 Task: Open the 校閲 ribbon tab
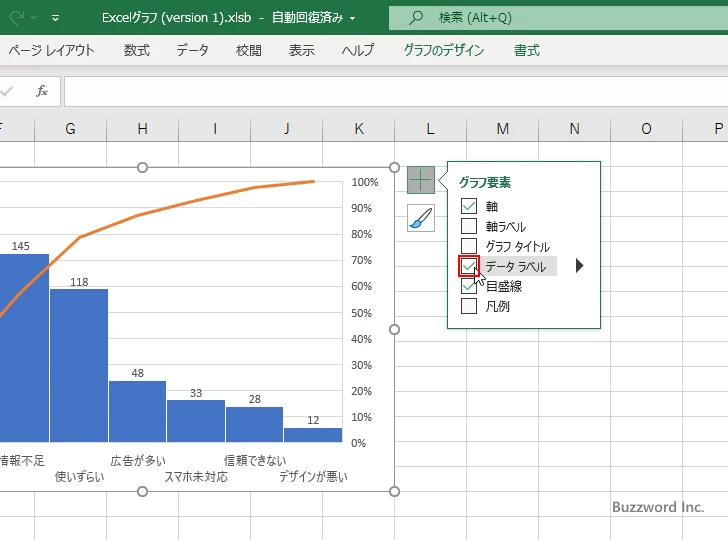pyautogui.click(x=248, y=50)
